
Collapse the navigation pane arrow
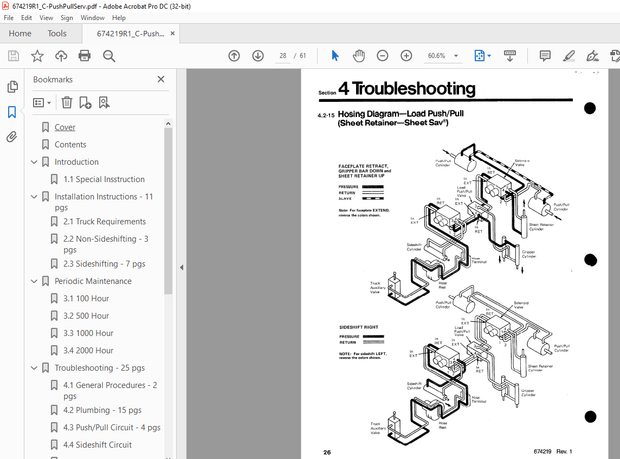tap(181, 268)
